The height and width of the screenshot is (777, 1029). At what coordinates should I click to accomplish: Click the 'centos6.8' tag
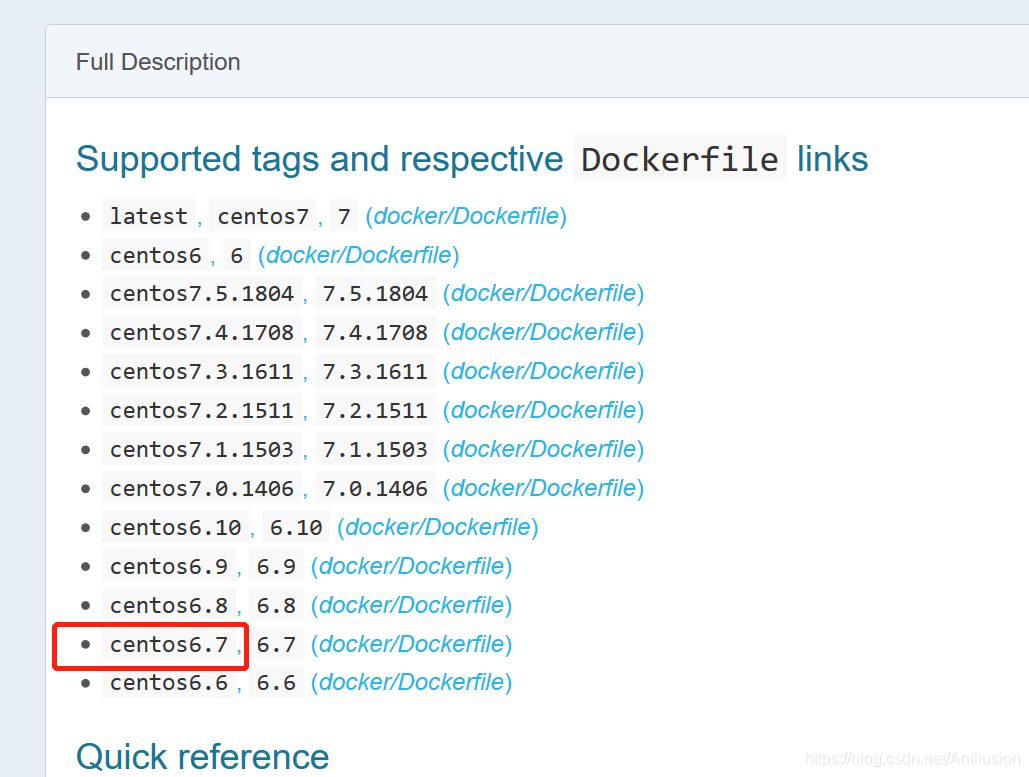pyautogui.click(x=169, y=605)
